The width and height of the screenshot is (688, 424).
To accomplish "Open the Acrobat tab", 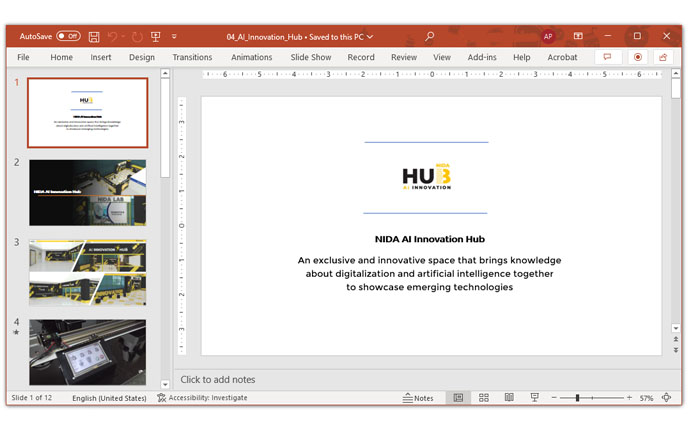I will pyautogui.click(x=562, y=57).
